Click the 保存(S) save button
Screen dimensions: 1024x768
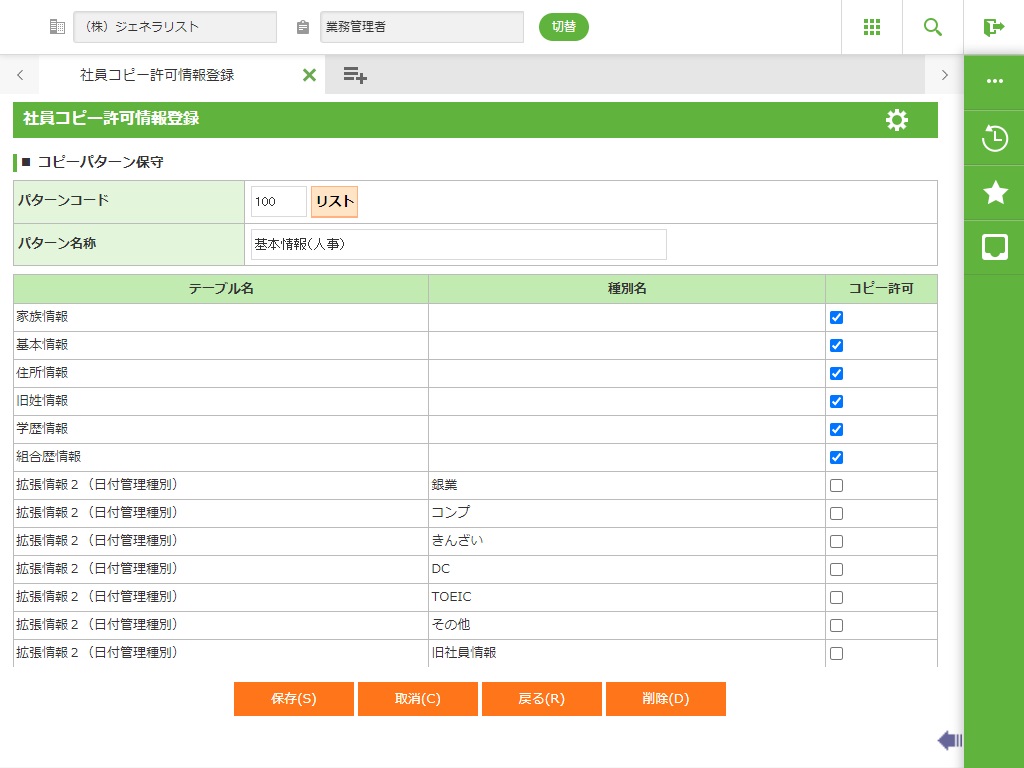294,699
